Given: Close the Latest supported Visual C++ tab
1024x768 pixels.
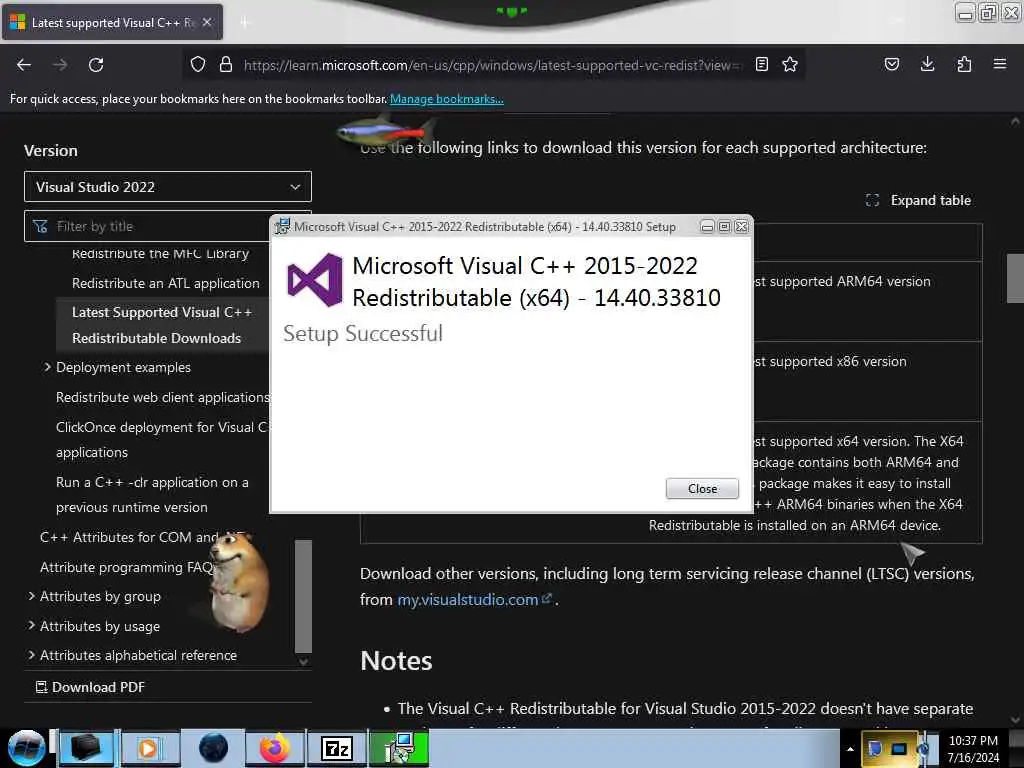Looking at the screenshot, I should 206,22.
